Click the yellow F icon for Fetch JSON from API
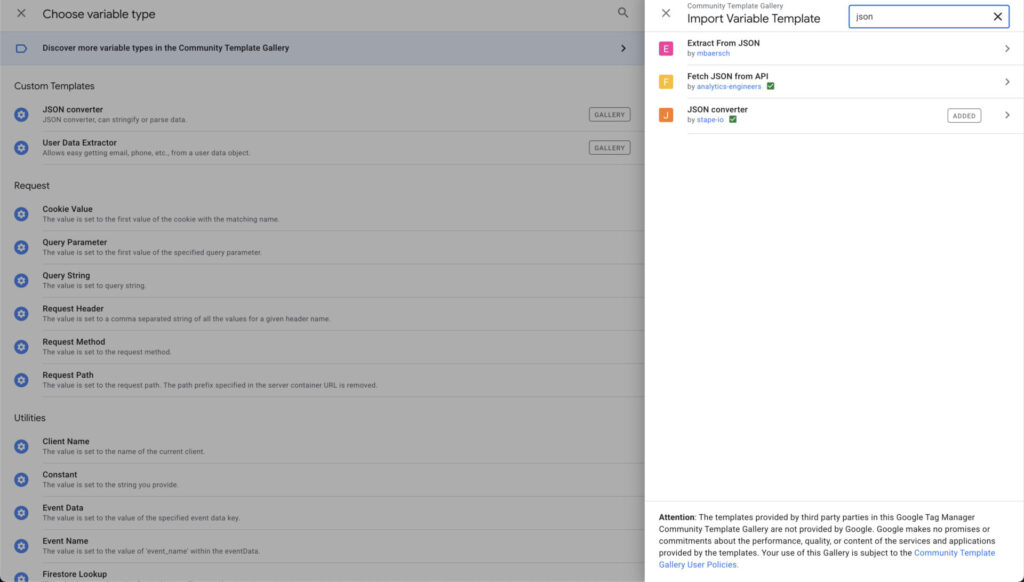This screenshot has width=1024, height=582. [x=666, y=82]
